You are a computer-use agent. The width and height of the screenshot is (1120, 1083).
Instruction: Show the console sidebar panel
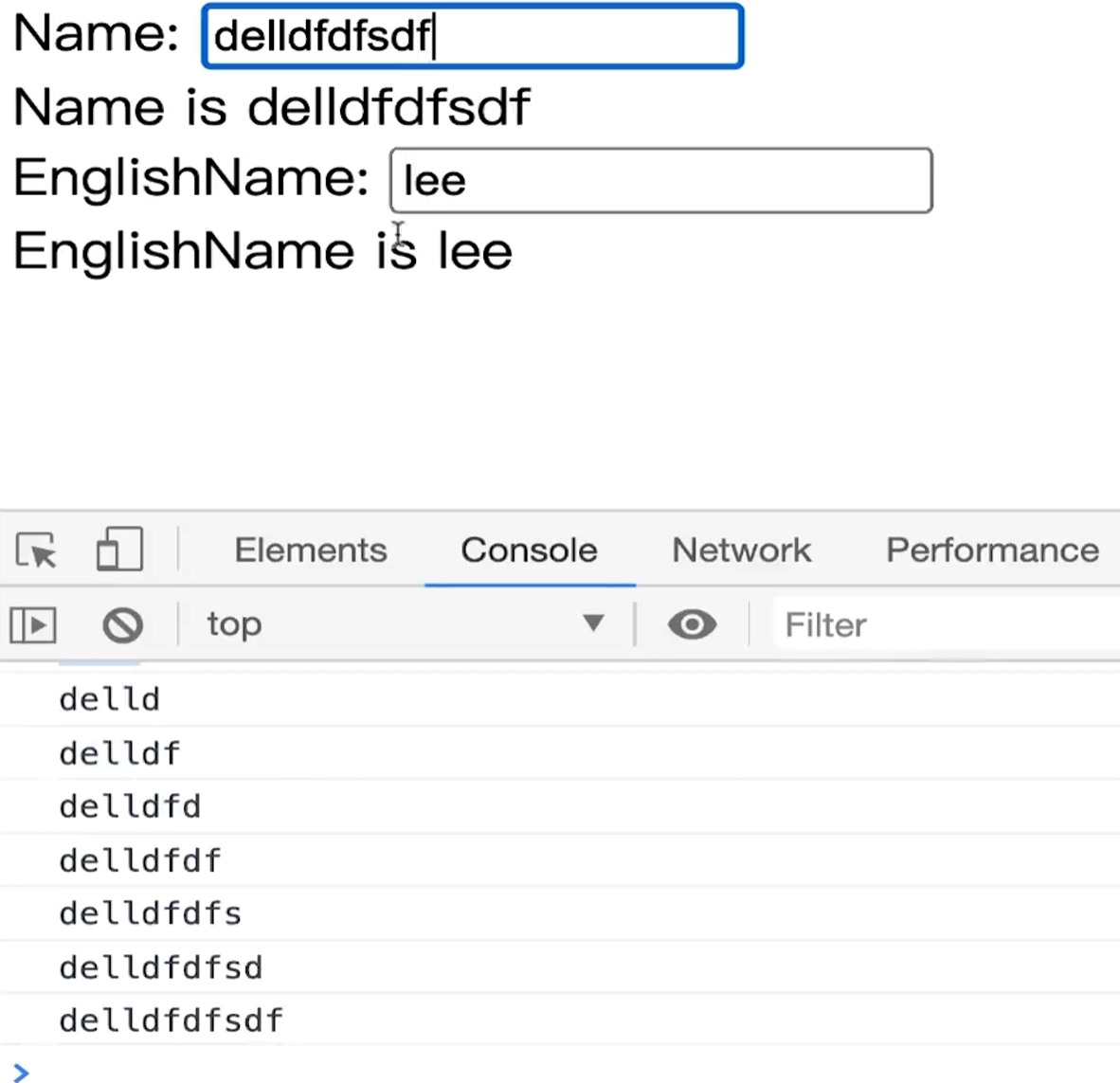click(33, 625)
